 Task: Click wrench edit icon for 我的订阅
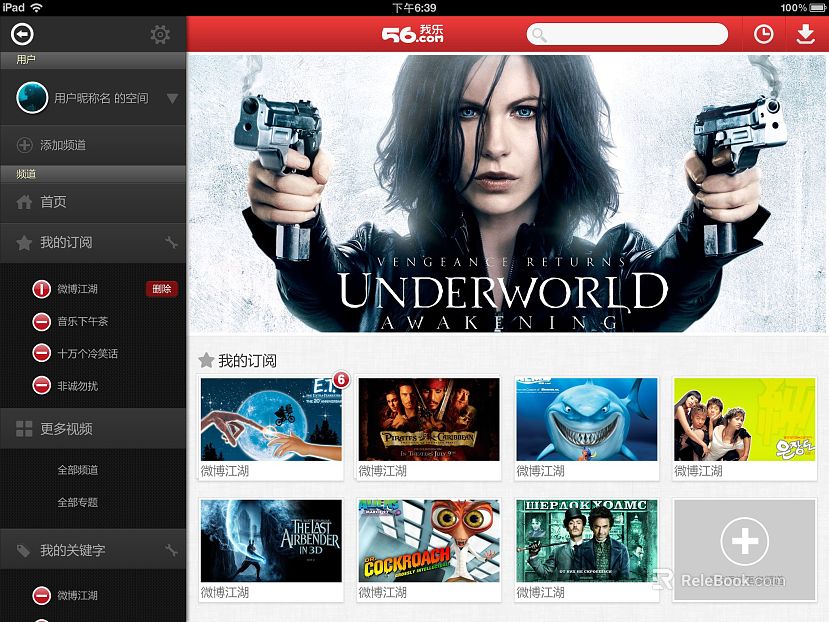coord(171,243)
